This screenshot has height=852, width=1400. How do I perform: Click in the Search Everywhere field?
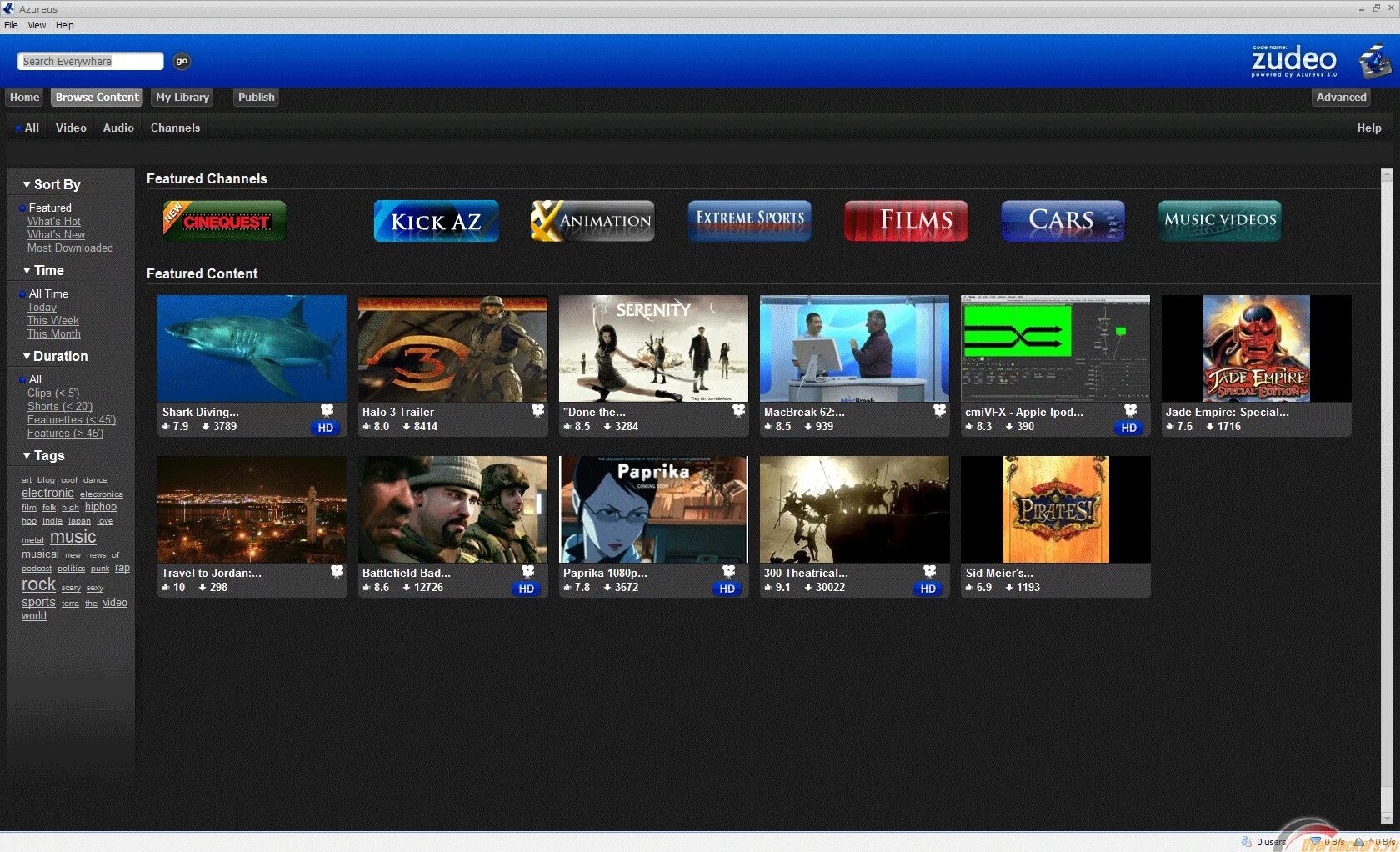90,61
